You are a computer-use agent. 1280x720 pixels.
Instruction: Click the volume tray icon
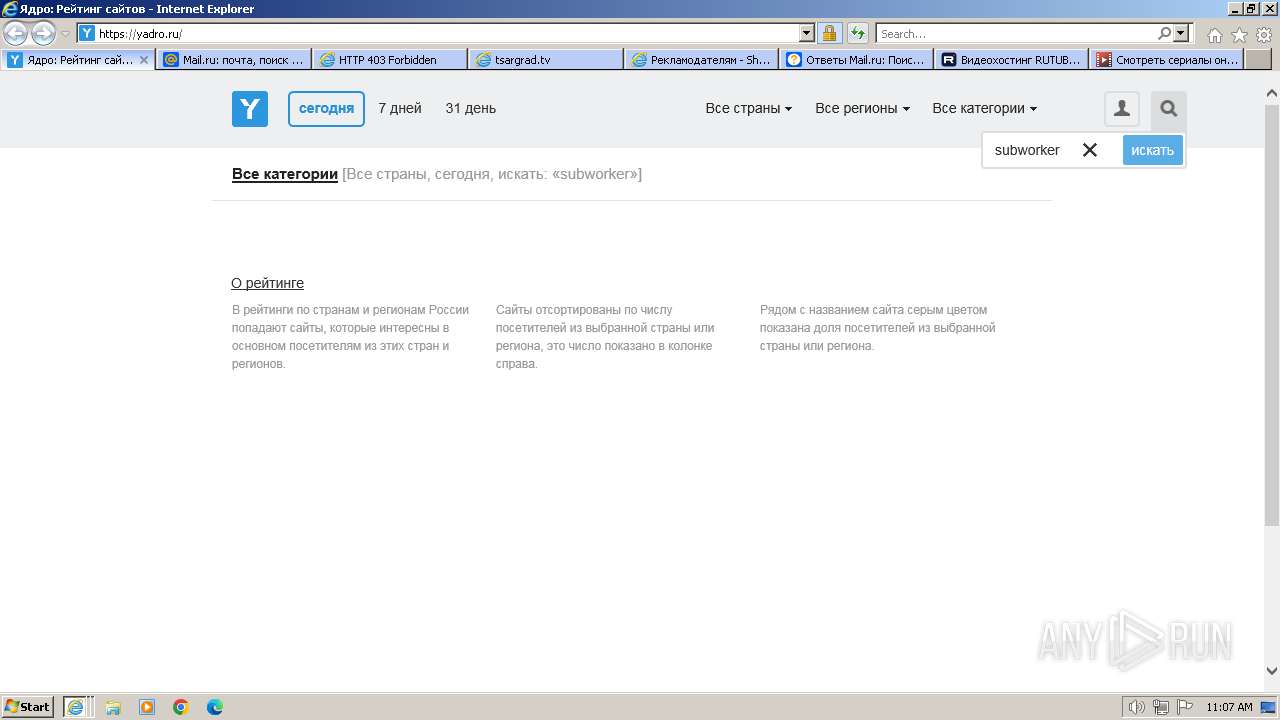point(1137,707)
